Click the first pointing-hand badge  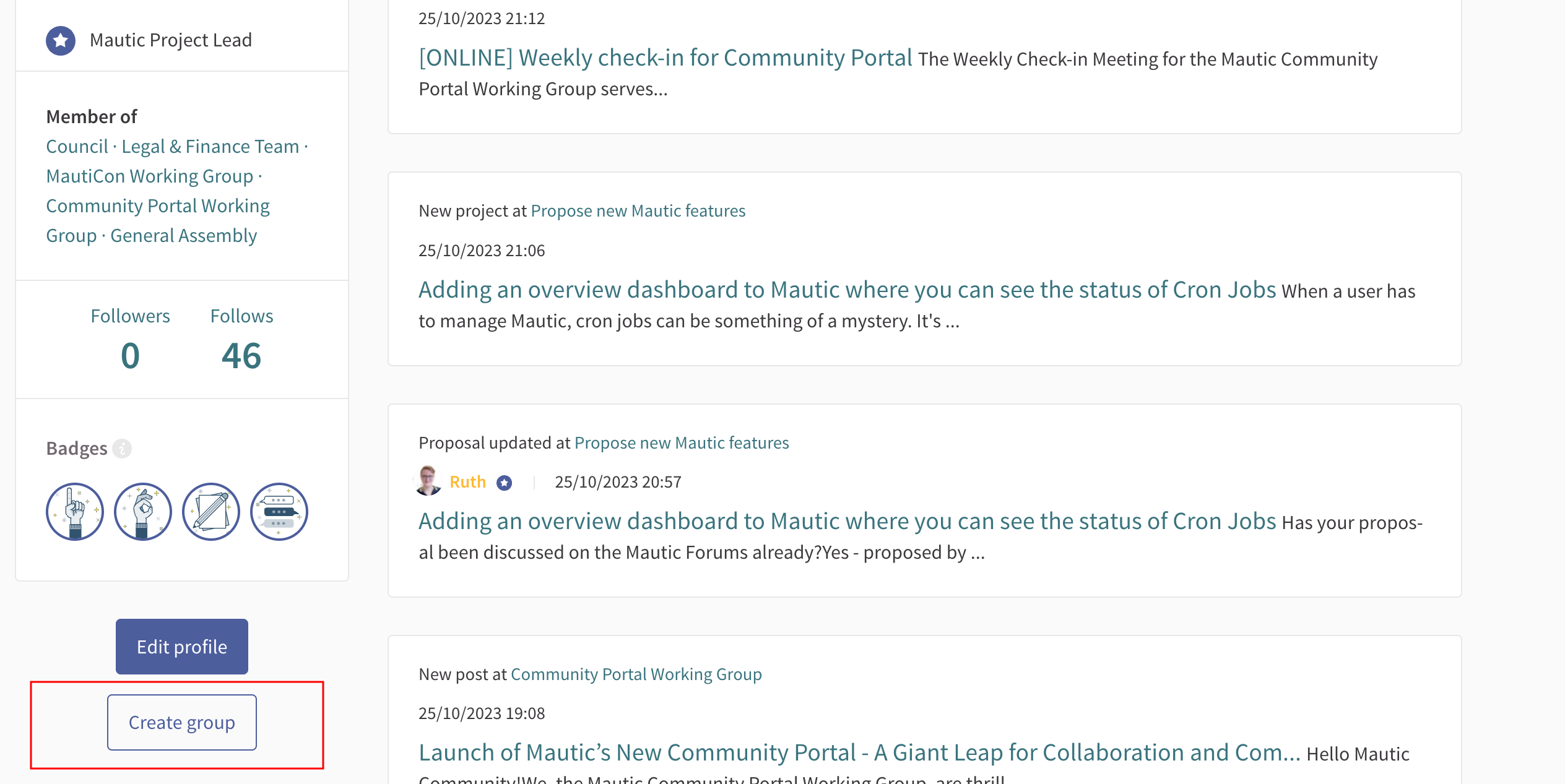(x=75, y=511)
